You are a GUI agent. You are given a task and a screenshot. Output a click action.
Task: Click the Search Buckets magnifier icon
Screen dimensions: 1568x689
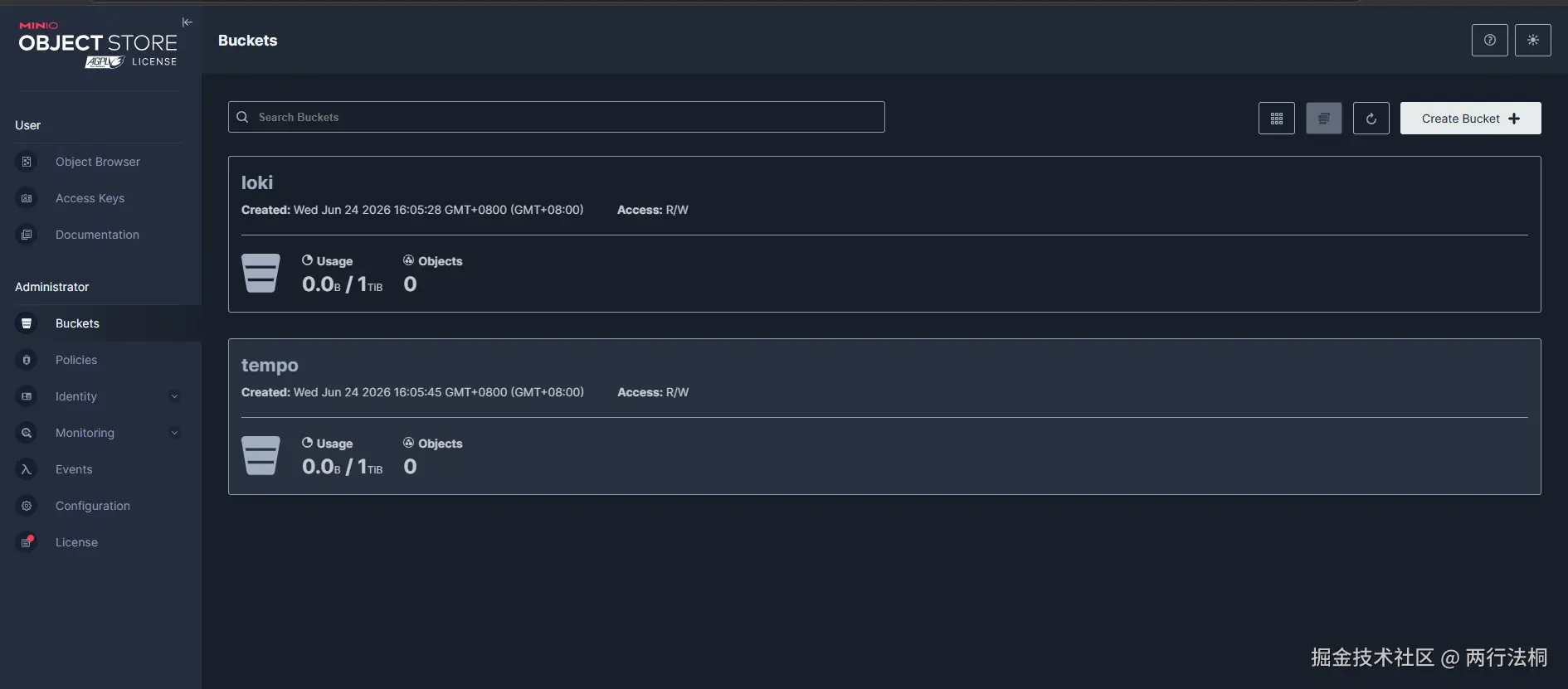point(242,117)
